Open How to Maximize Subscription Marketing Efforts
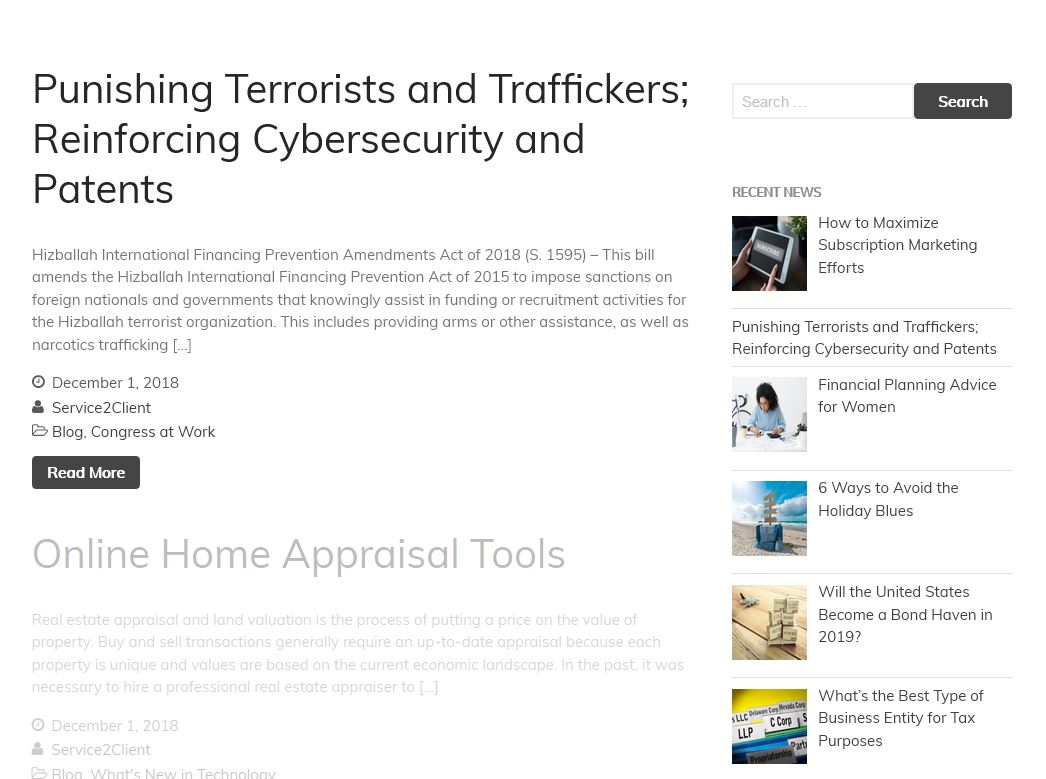Image resolution: width=1046 pixels, height=779 pixels. pyautogui.click(x=897, y=245)
